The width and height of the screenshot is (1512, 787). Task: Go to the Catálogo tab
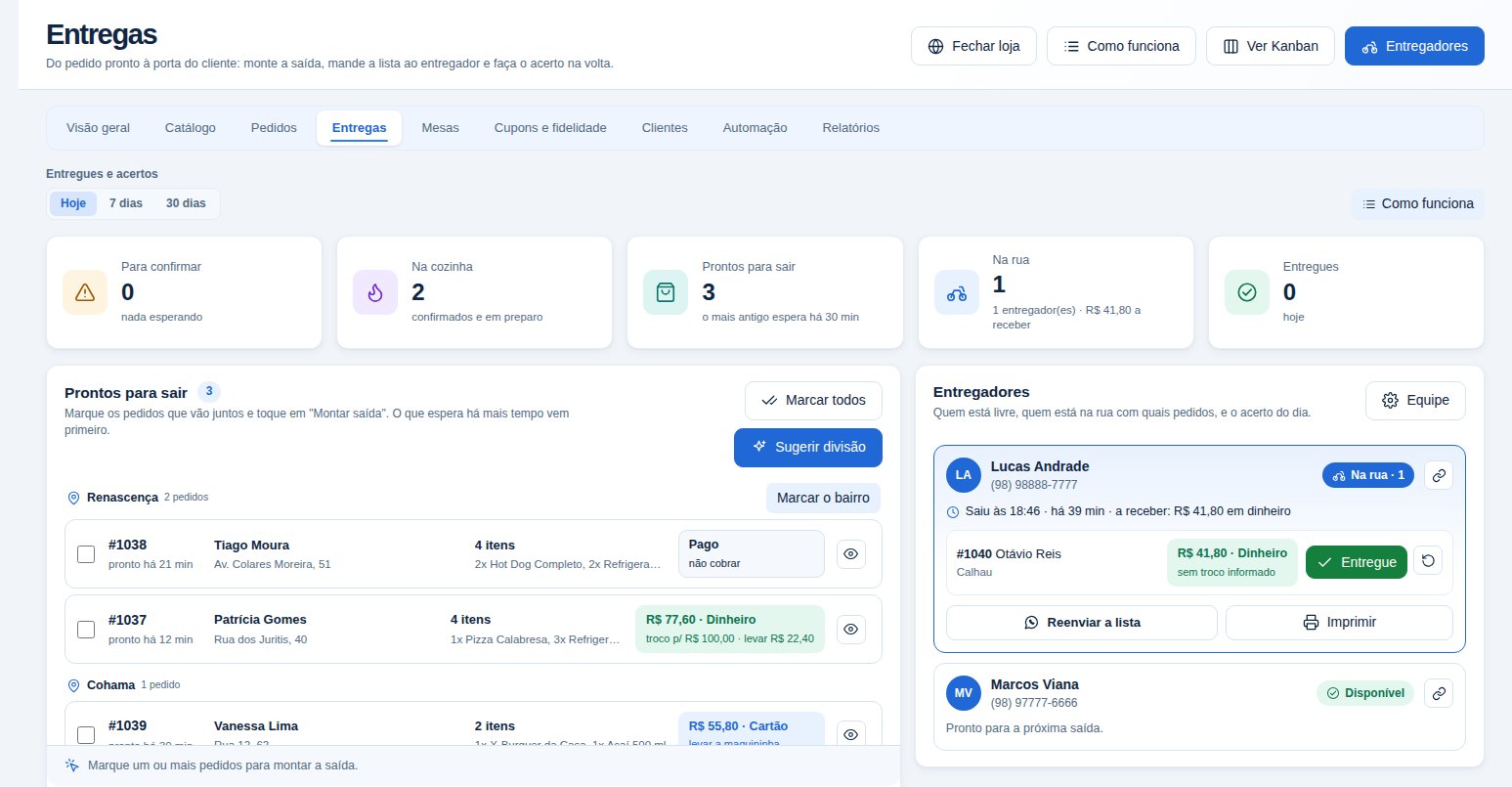click(191, 128)
